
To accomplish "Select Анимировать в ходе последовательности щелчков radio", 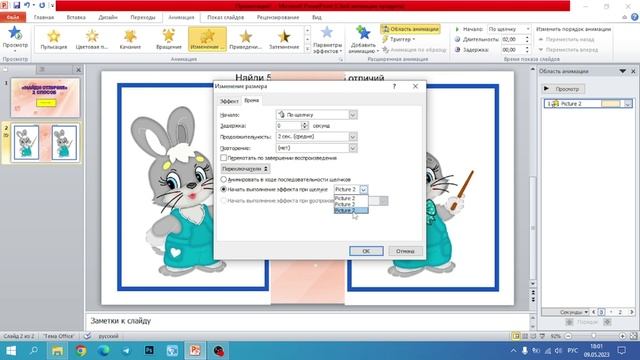I will pyautogui.click(x=223, y=179).
